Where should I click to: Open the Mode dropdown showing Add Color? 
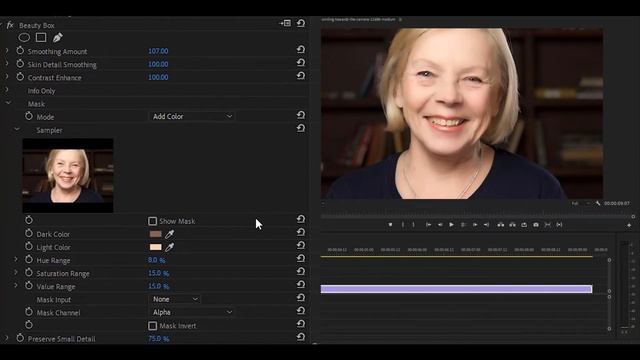point(192,116)
